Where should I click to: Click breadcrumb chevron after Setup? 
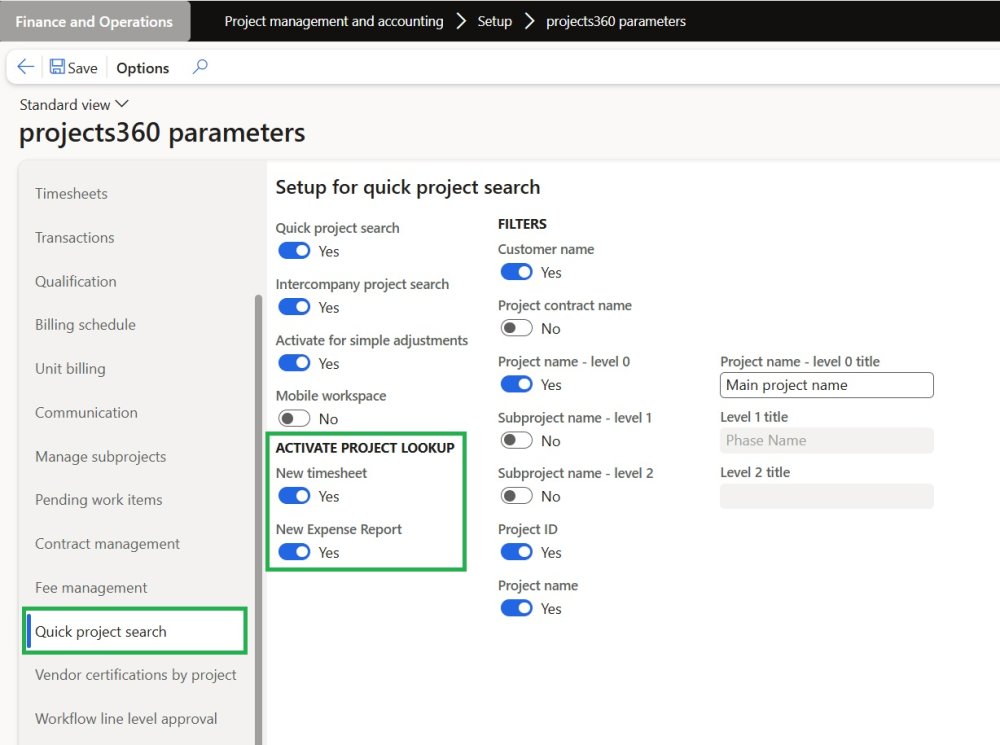[x=529, y=21]
